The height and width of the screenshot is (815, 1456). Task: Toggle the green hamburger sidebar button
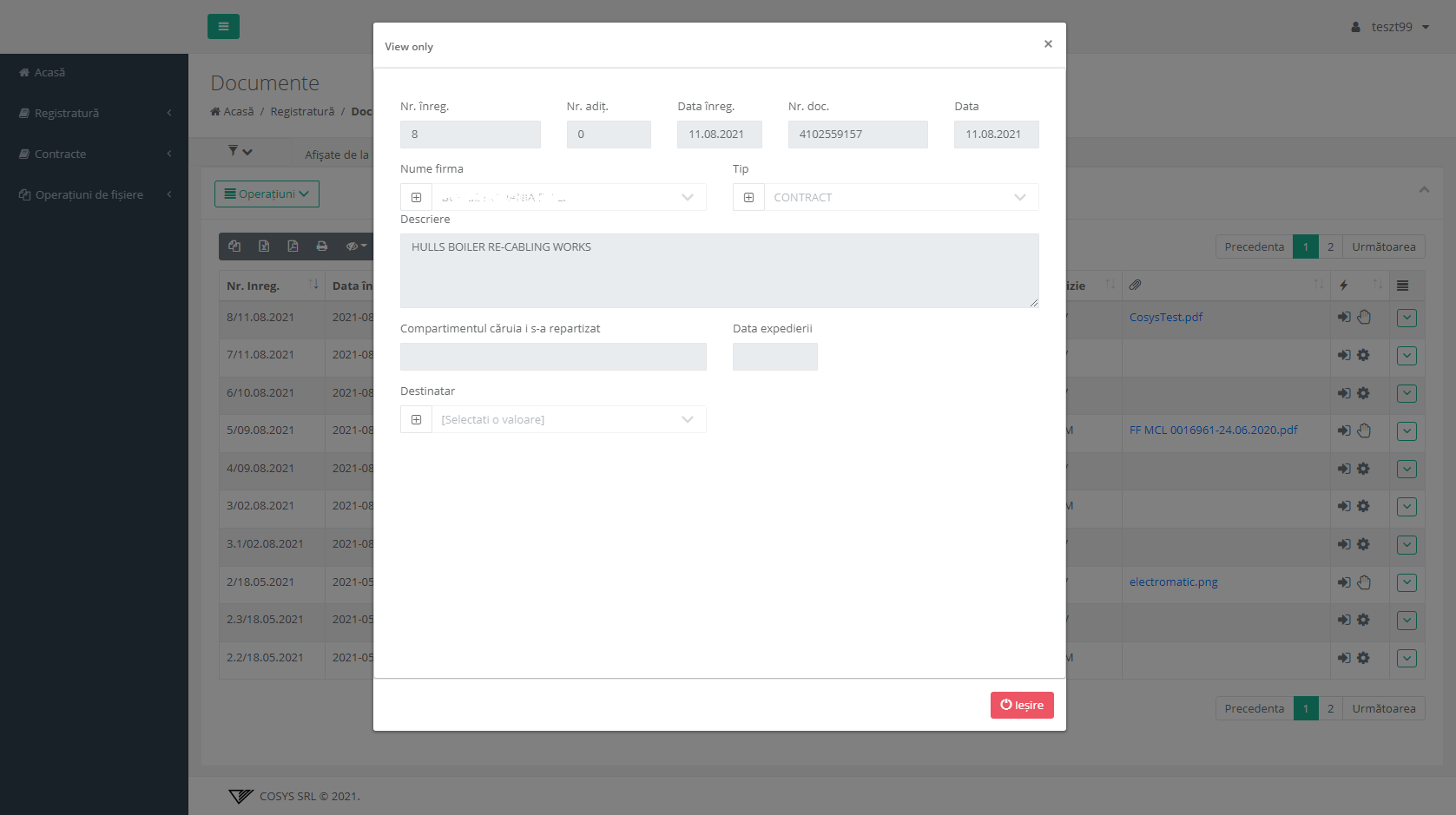click(223, 27)
